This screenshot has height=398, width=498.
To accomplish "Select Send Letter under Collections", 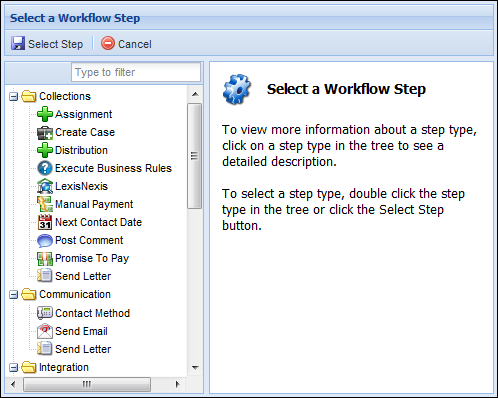I will click(x=83, y=276).
